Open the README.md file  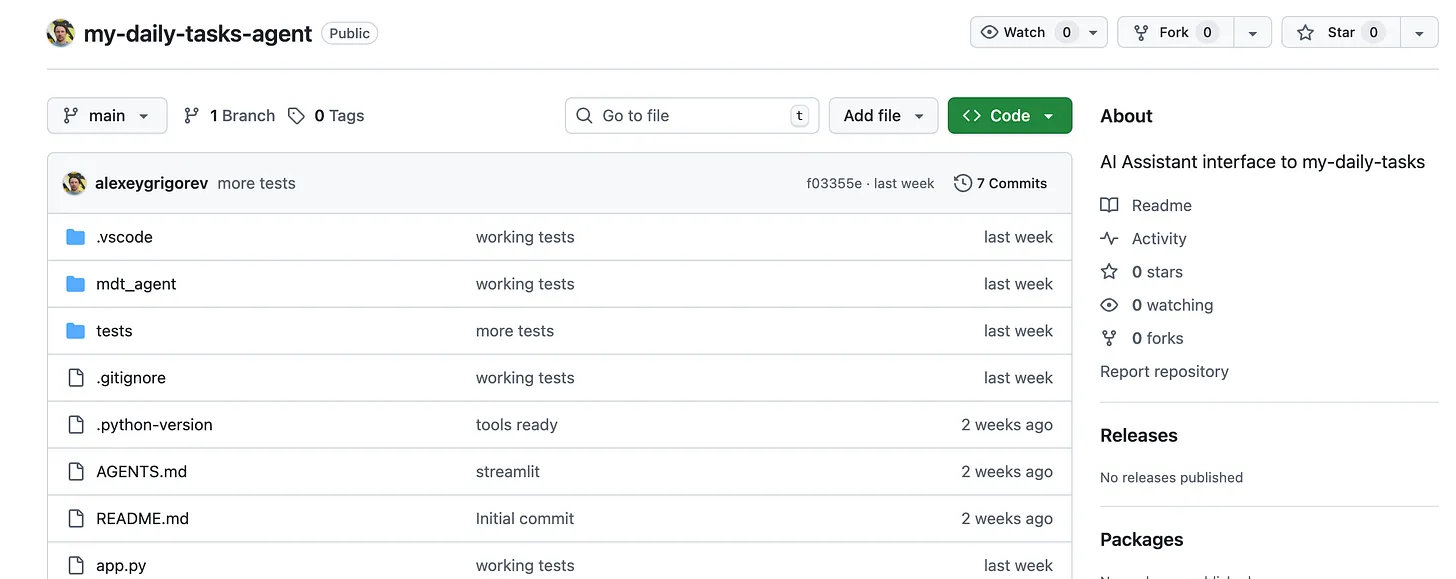(x=142, y=518)
